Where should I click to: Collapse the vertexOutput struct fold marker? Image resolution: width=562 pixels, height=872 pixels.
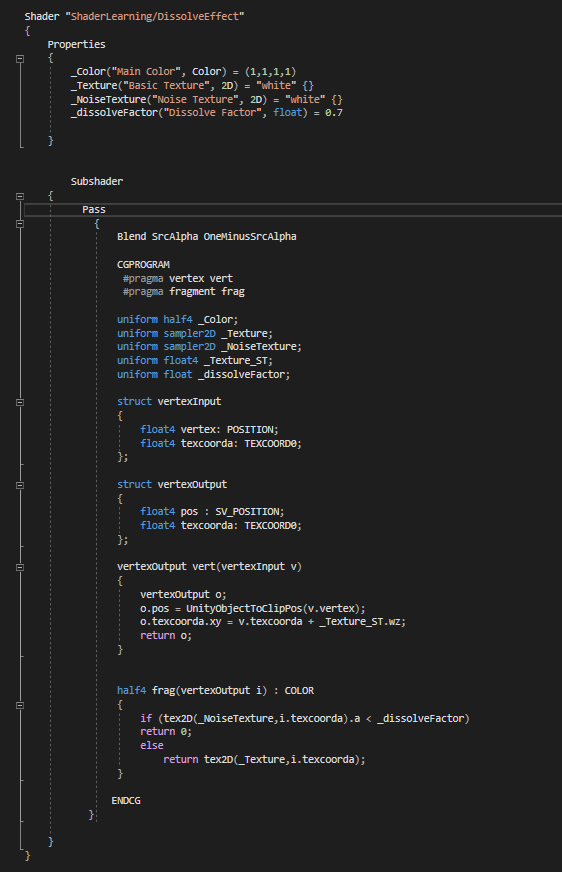pyautogui.click(x=20, y=485)
